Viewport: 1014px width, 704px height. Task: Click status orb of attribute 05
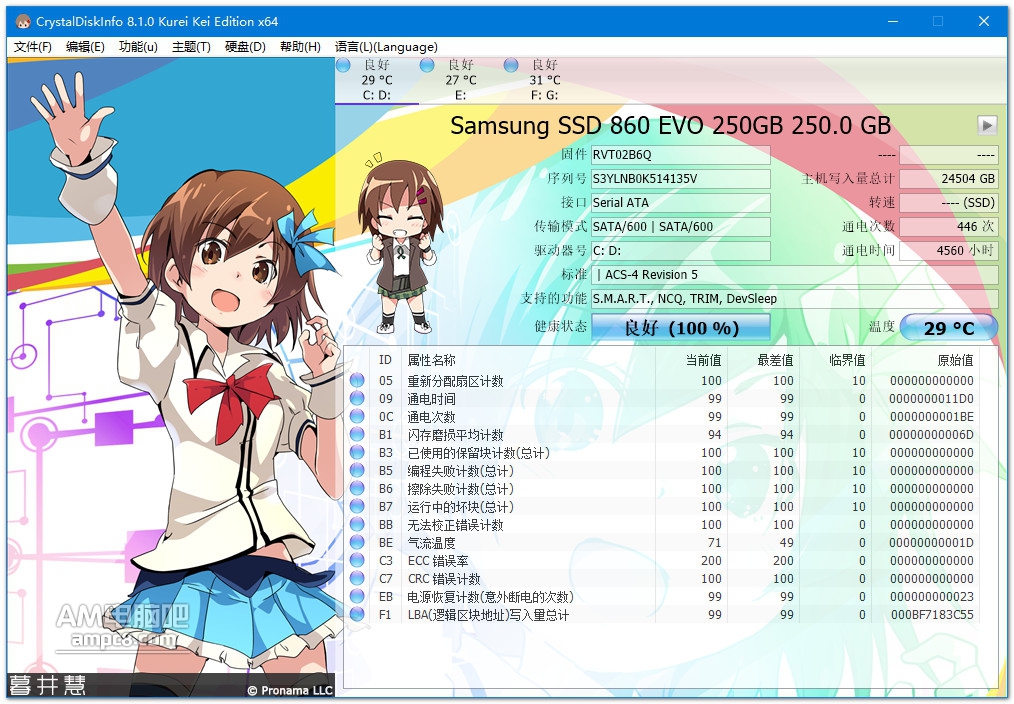pyautogui.click(x=357, y=380)
